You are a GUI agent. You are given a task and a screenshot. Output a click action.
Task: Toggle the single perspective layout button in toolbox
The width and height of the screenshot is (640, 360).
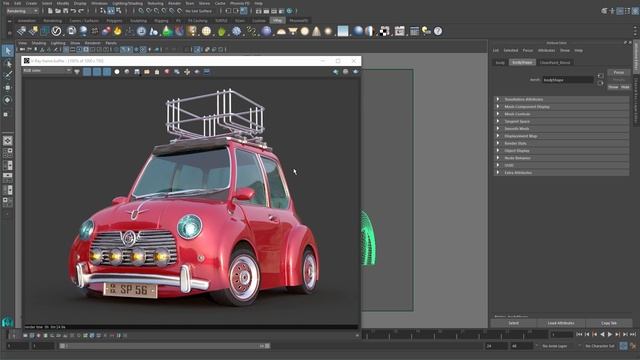[8, 141]
